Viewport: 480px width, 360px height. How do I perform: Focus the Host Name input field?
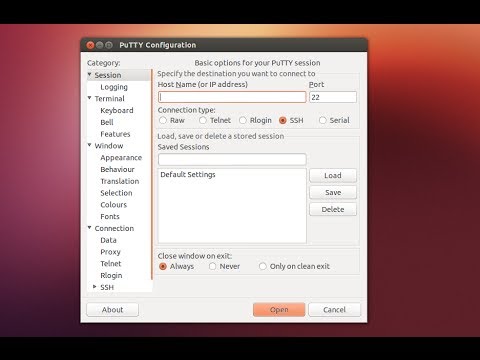pos(232,97)
